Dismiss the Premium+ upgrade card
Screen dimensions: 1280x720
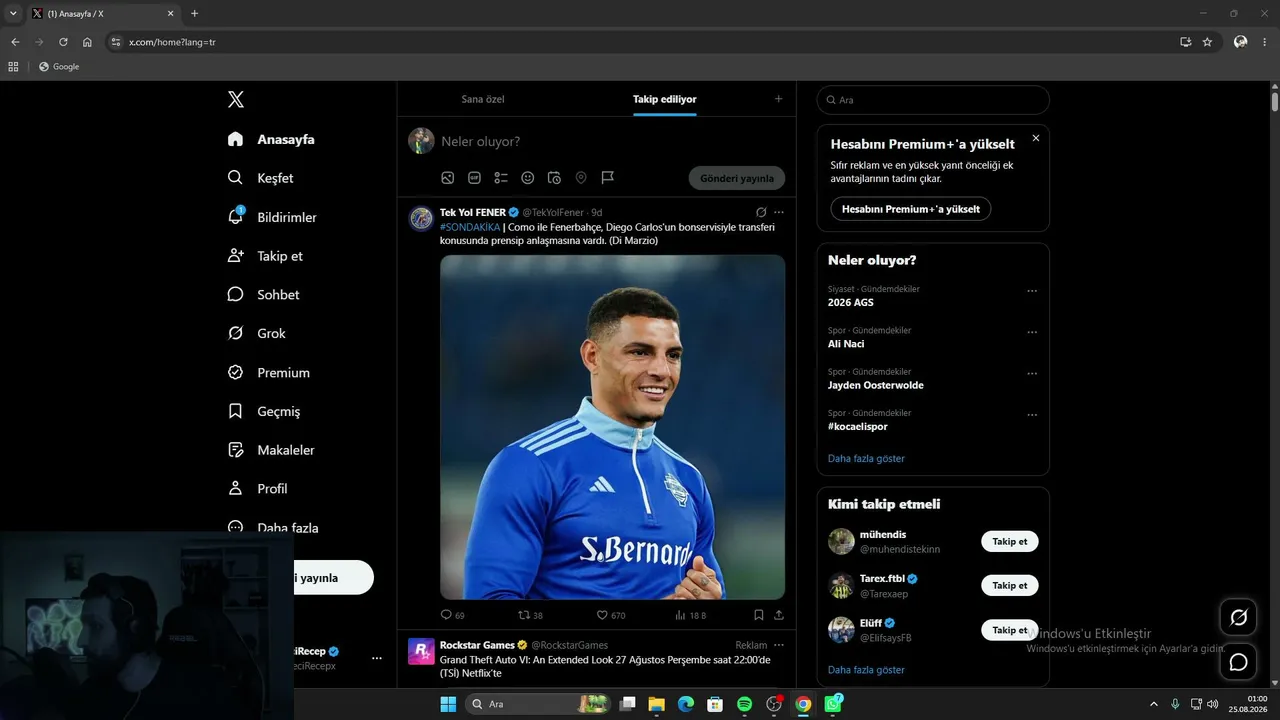[x=1036, y=138]
